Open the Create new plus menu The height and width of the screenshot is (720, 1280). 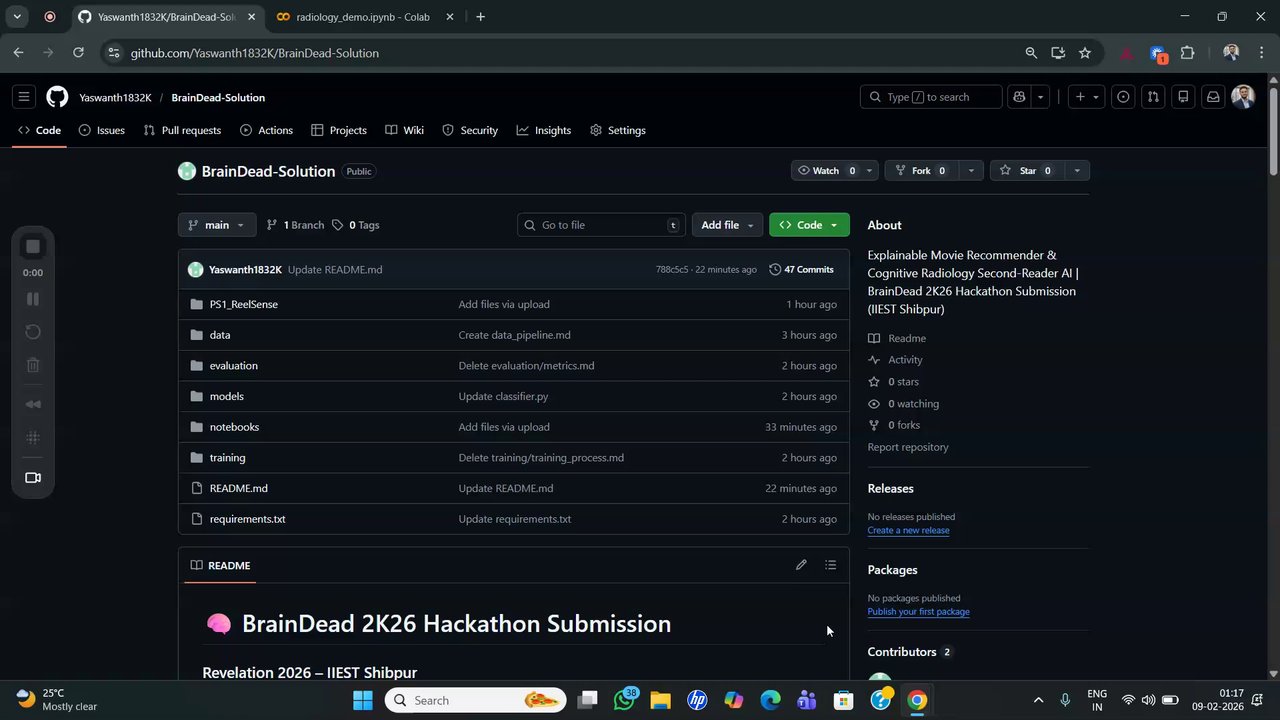(1086, 97)
